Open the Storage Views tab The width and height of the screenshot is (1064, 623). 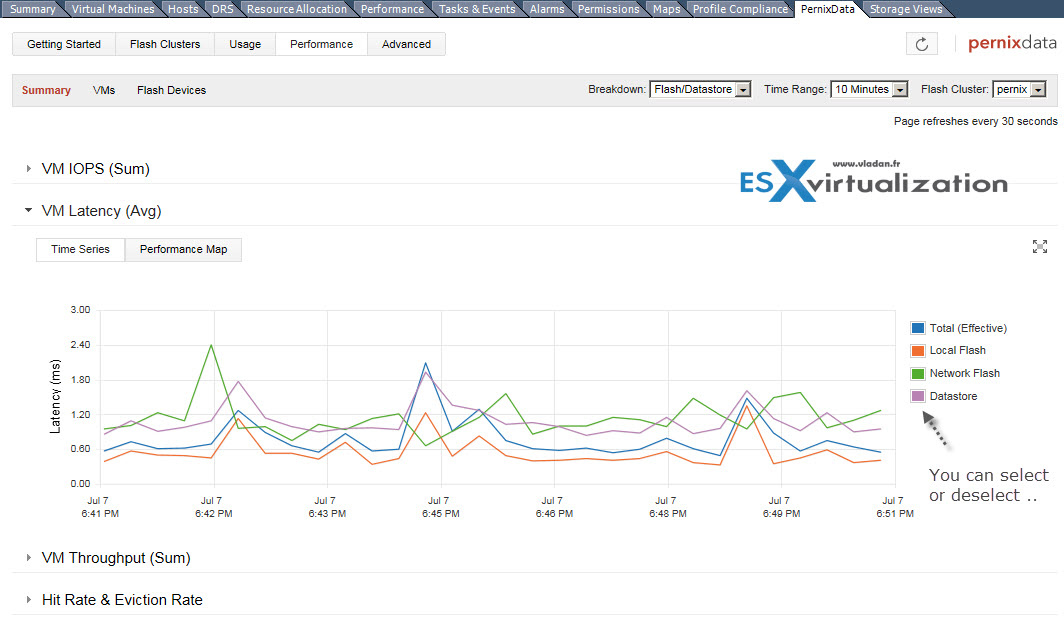pos(906,9)
